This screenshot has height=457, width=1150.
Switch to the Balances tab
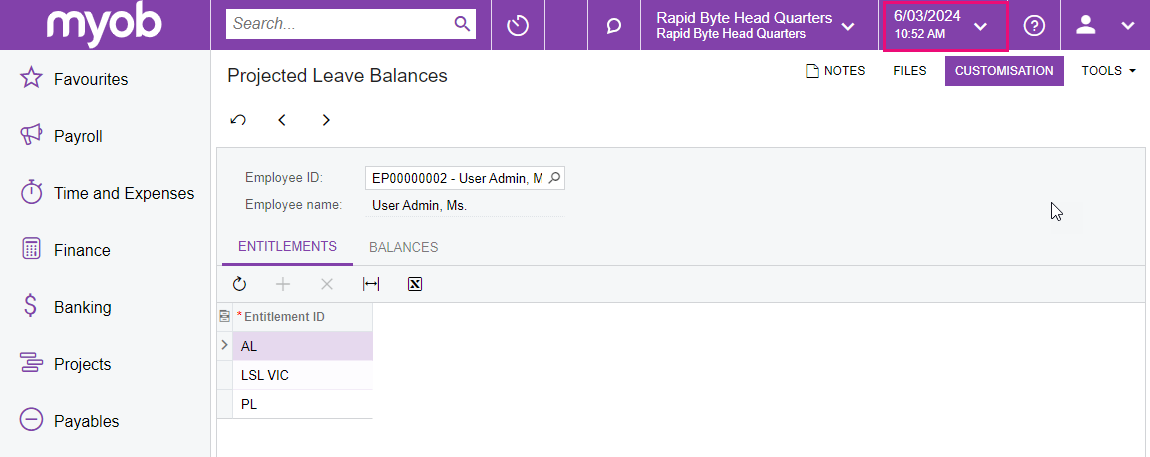(403, 247)
